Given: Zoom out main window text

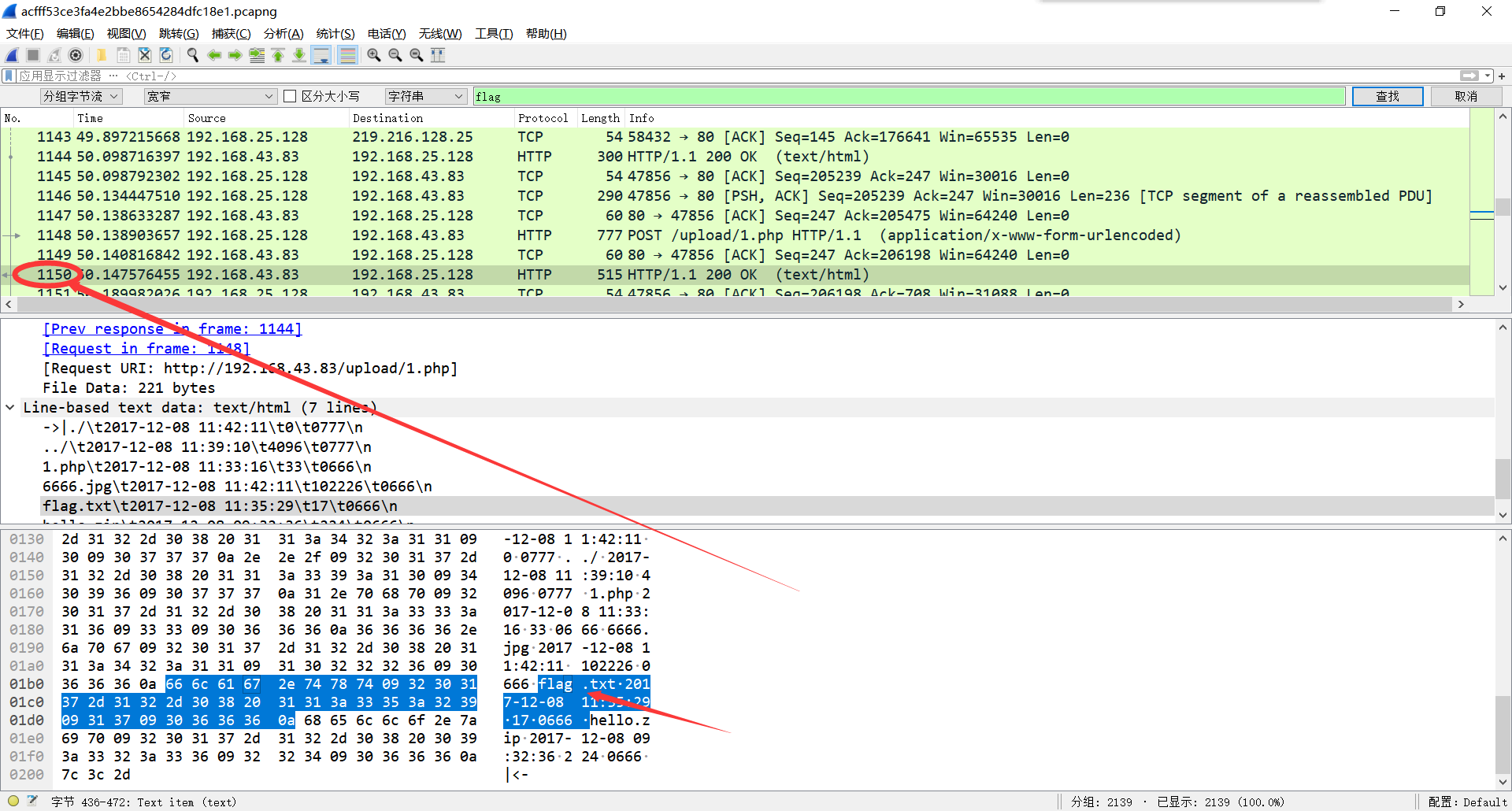Looking at the screenshot, I should 395,55.
